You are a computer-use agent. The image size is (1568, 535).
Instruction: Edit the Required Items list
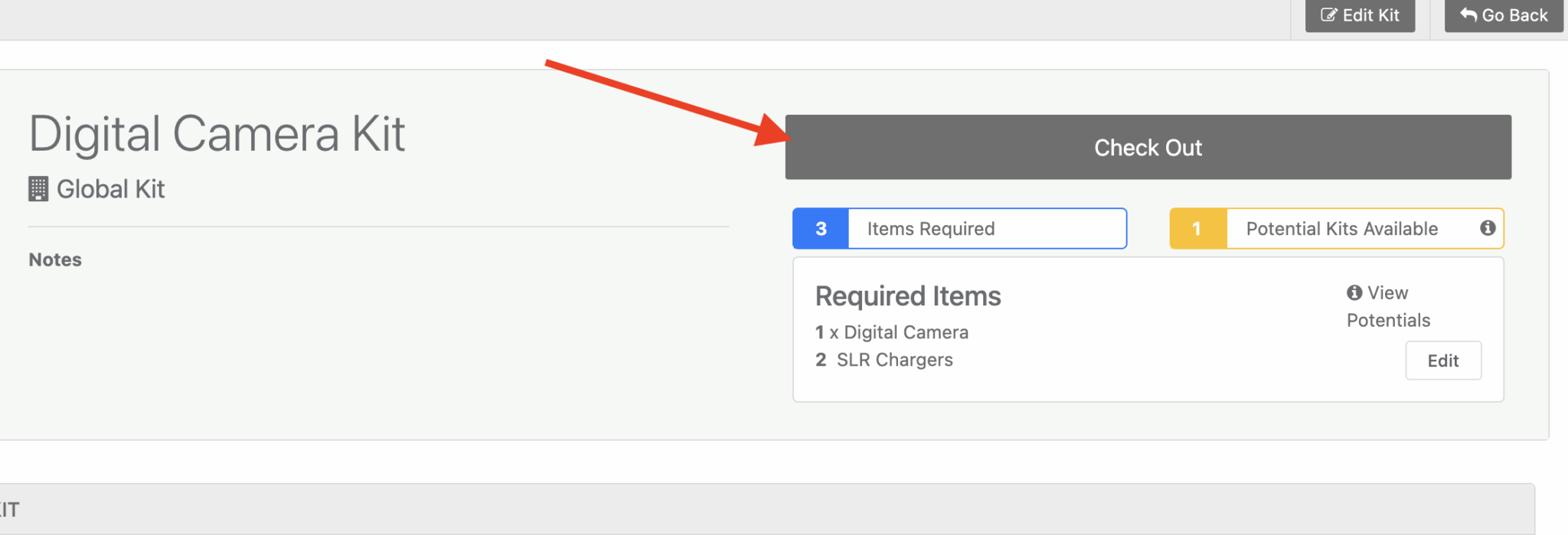pos(1442,360)
